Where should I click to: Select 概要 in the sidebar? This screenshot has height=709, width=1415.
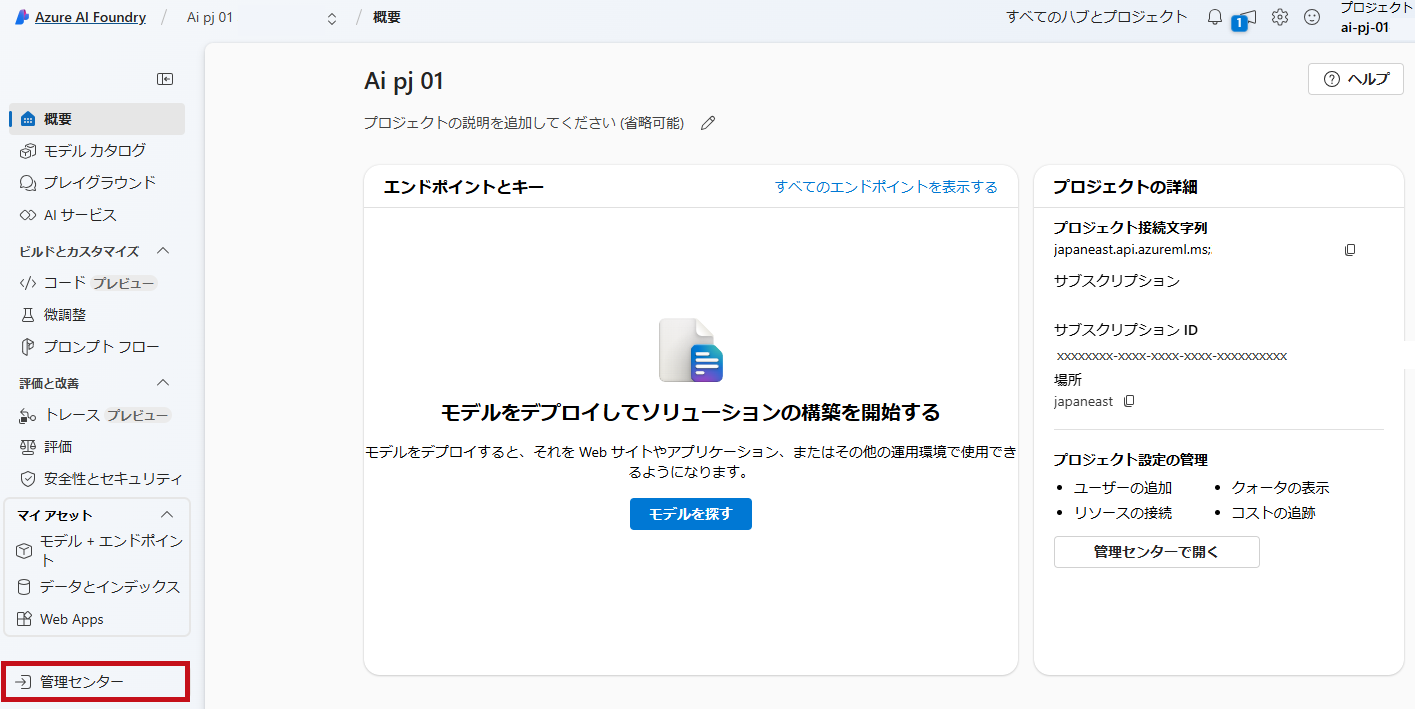[x=97, y=119]
